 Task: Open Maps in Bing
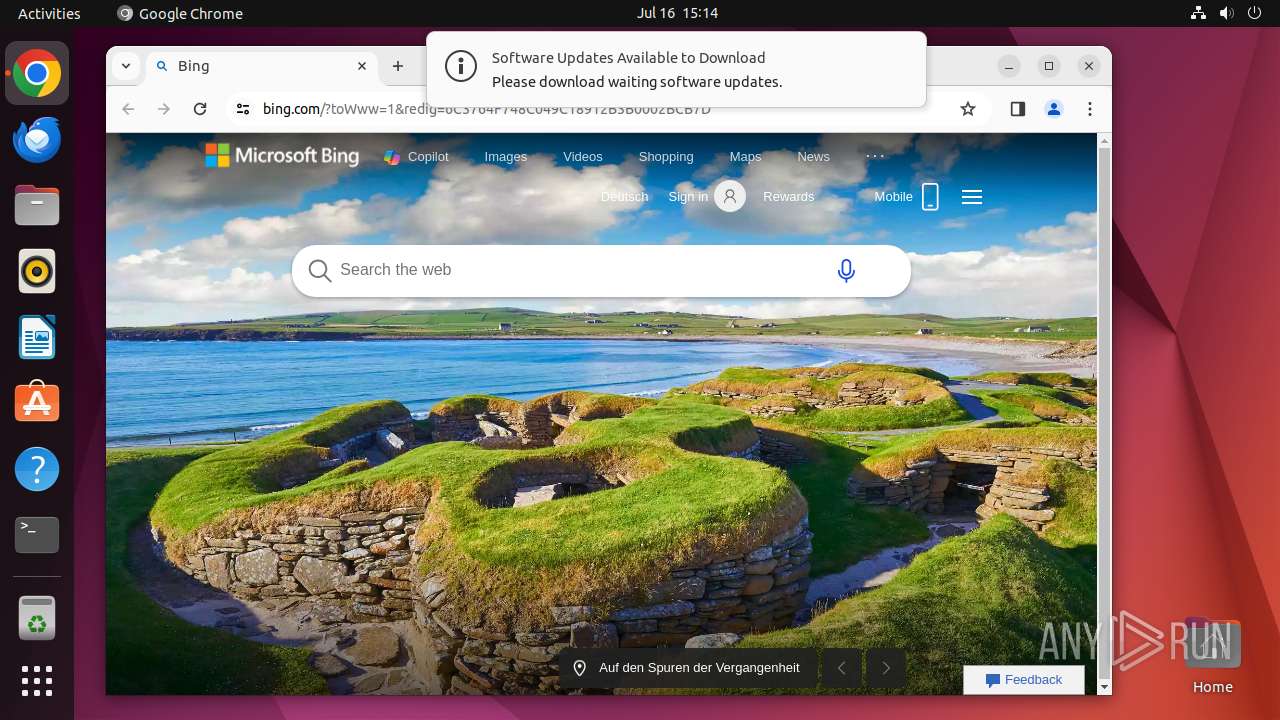tap(745, 157)
